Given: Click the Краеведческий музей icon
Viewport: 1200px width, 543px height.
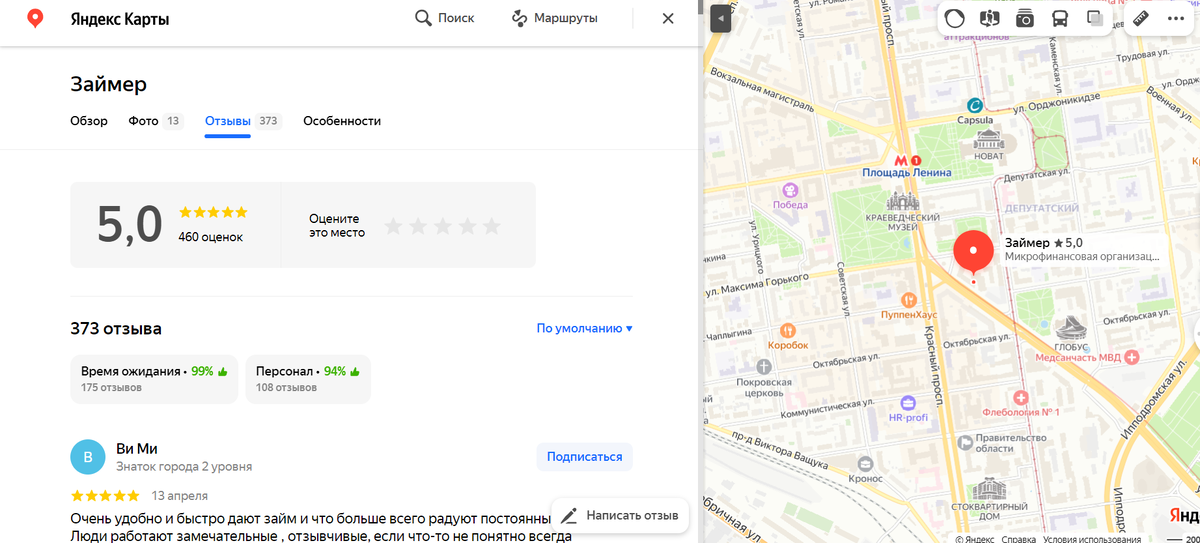Looking at the screenshot, I should pos(901,201).
